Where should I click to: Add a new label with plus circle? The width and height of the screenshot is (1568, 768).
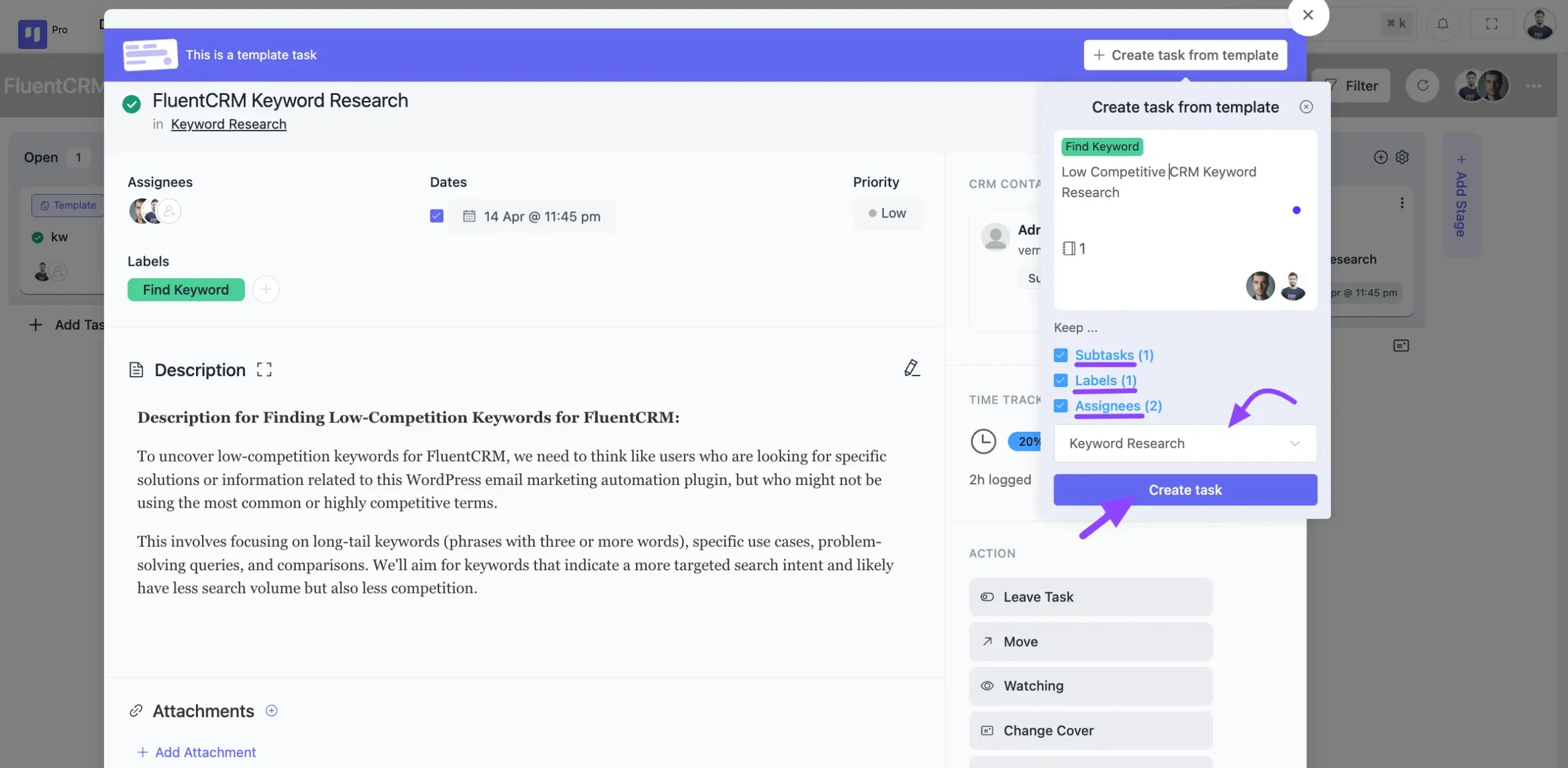(x=266, y=290)
